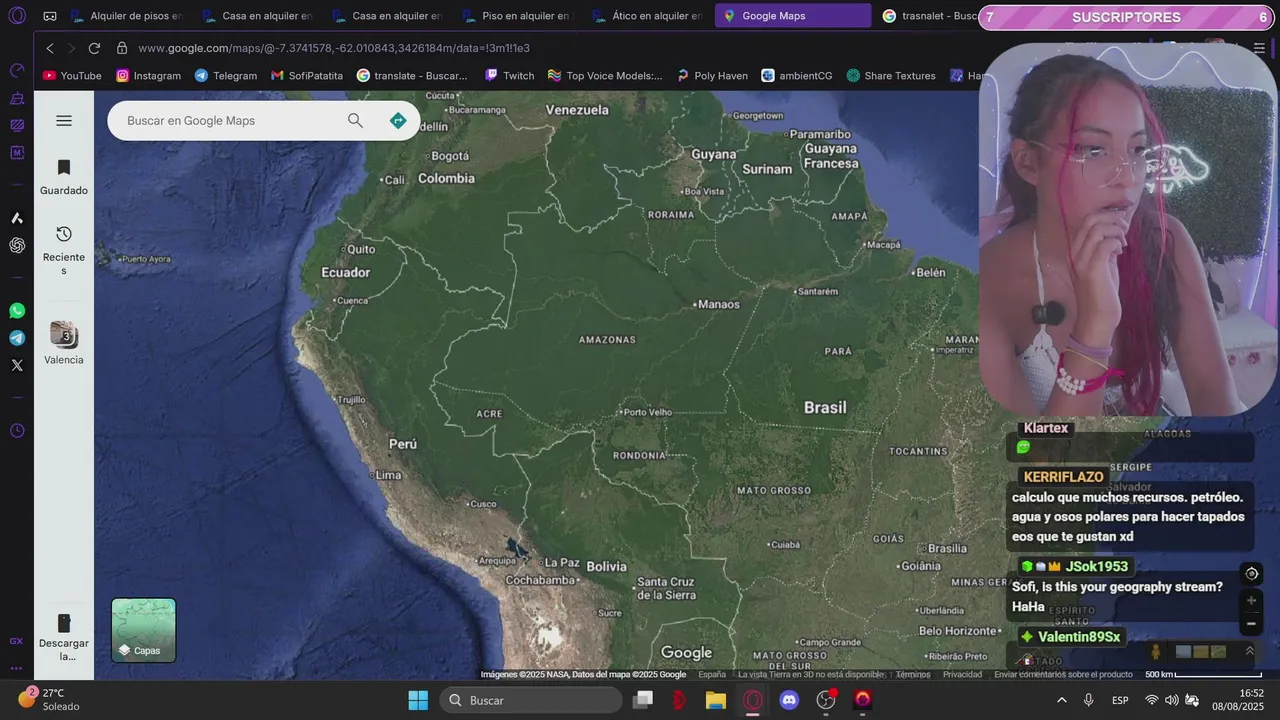Switch to the trasnalet Google search tab
The image size is (1280, 720).
pyautogui.click(x=930, y=16)
